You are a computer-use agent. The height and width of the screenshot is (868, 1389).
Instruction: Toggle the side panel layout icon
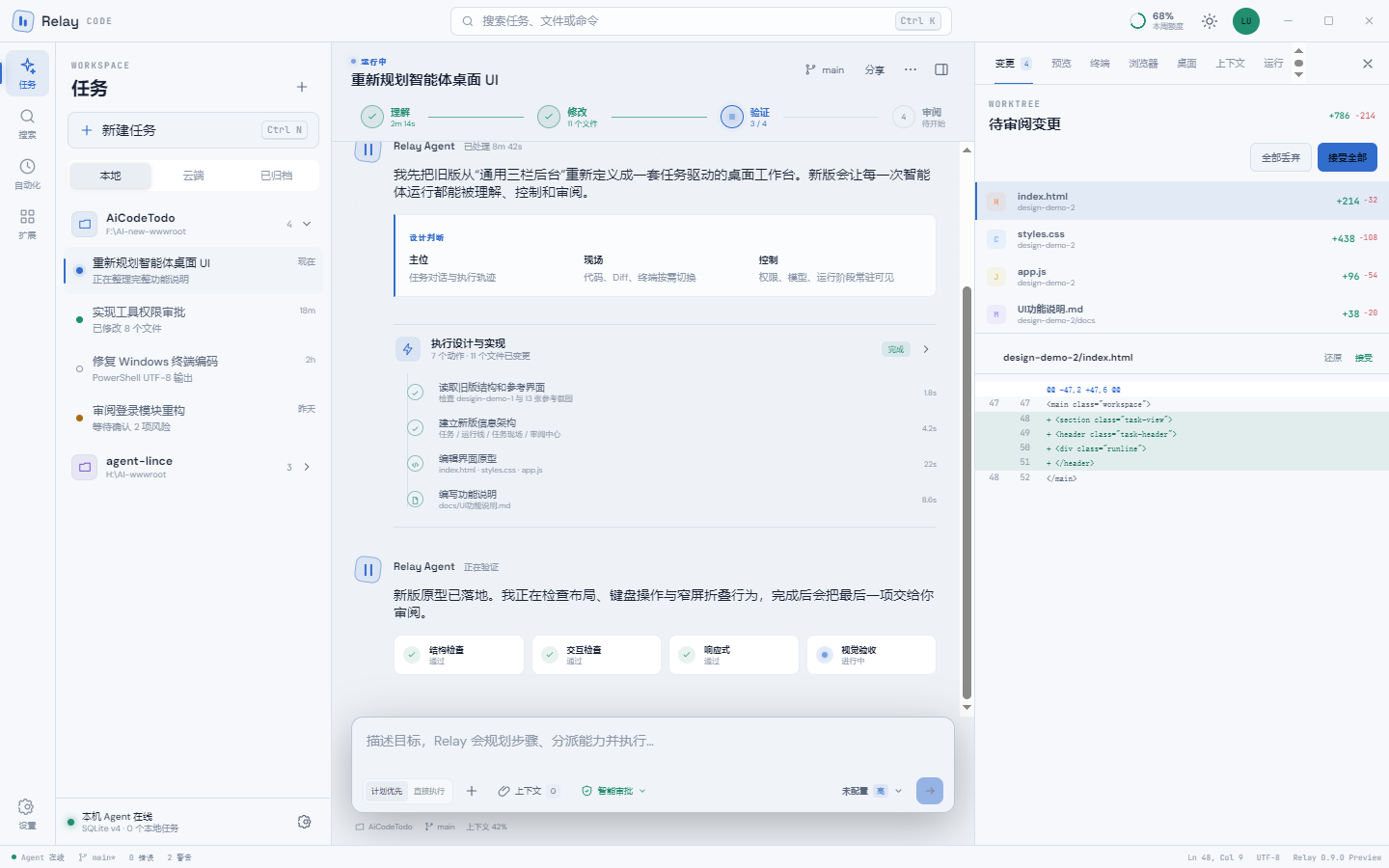[x=941, y=69]
